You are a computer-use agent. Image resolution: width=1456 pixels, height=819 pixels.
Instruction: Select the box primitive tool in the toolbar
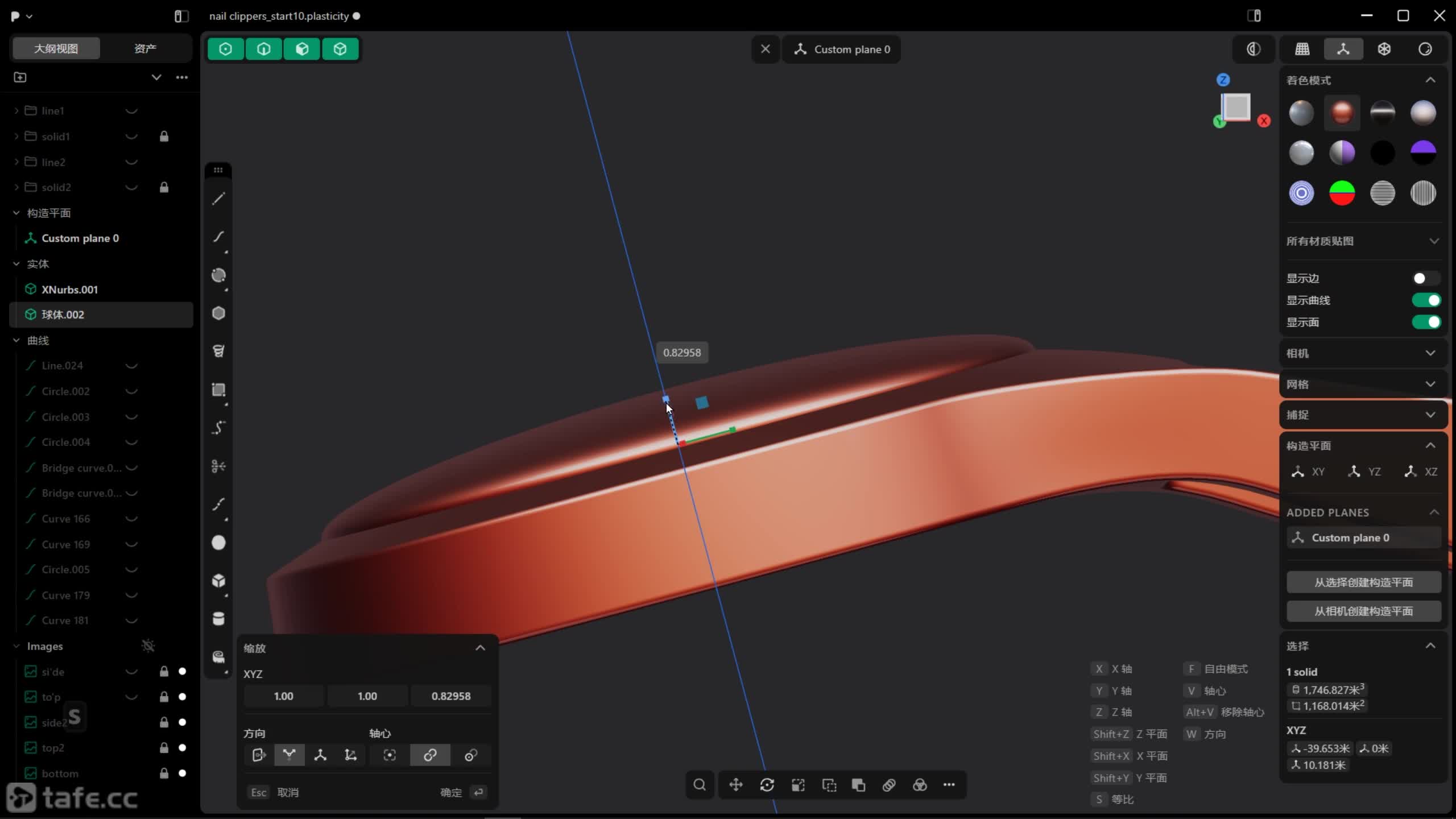point(218,581)
